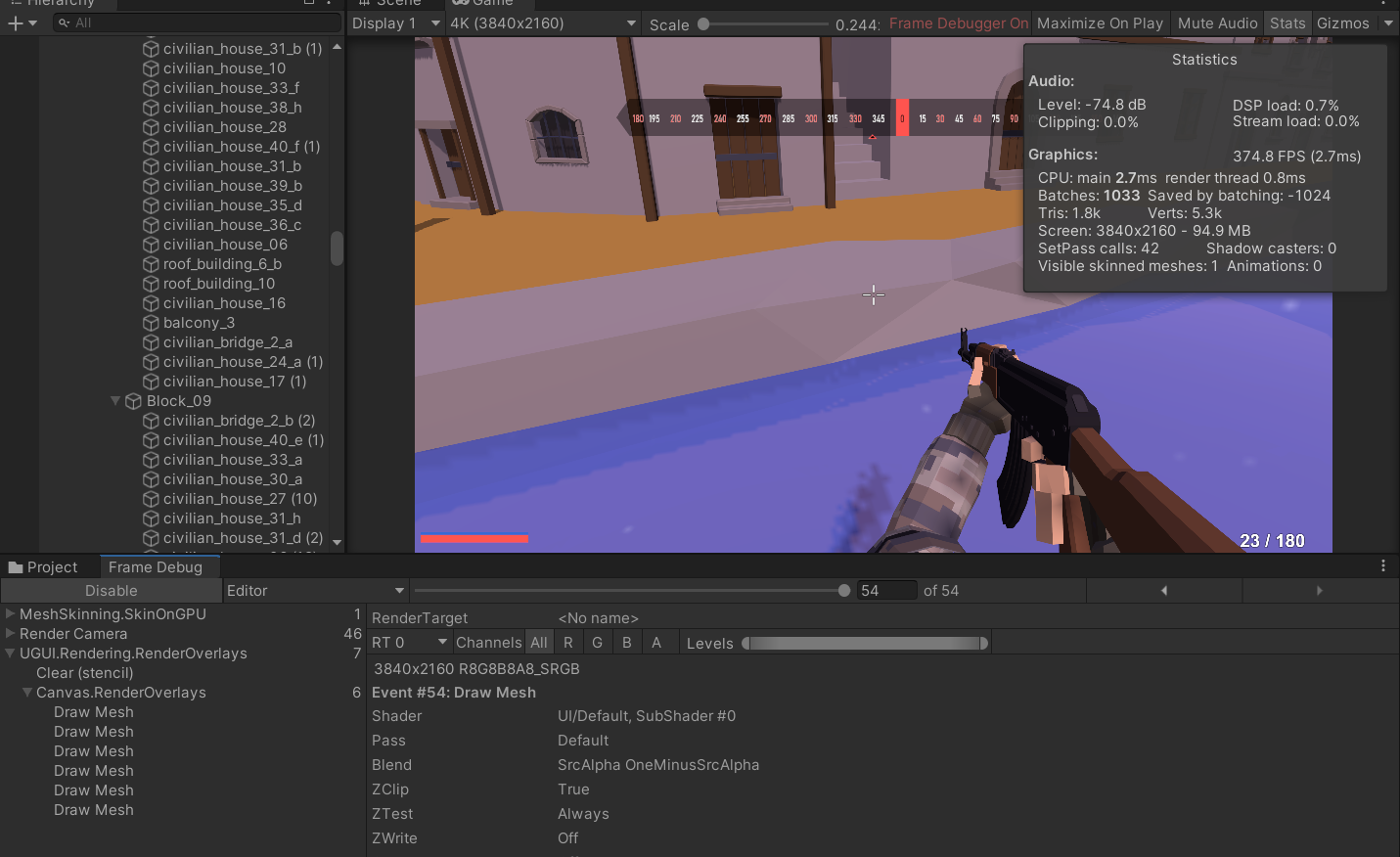This screenshot has height=857, width=1400.
Task: Click the Hierarchy search magnifier icon
Action: pos(64,23)
